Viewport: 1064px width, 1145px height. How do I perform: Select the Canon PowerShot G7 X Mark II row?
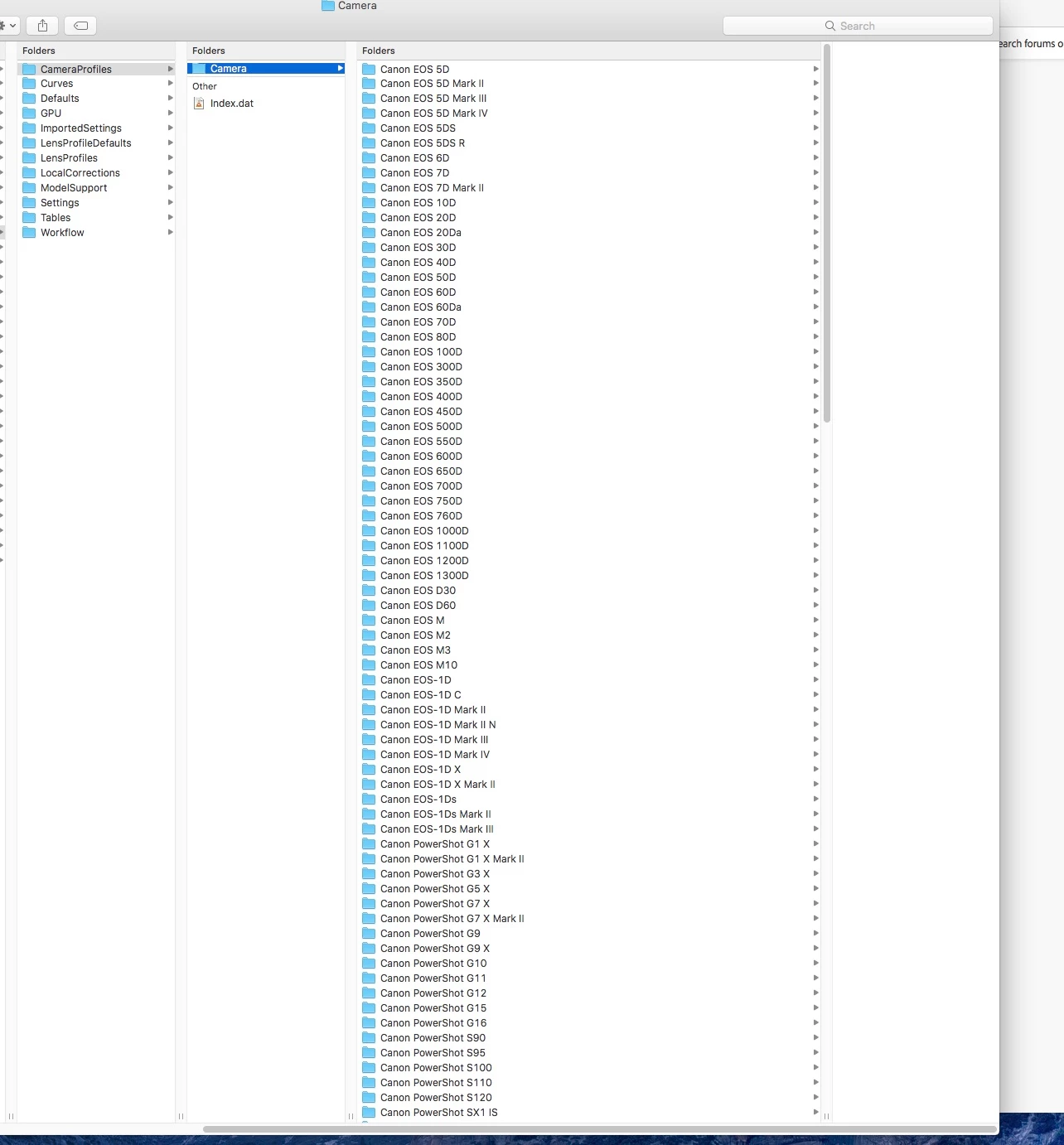point(590,918)
